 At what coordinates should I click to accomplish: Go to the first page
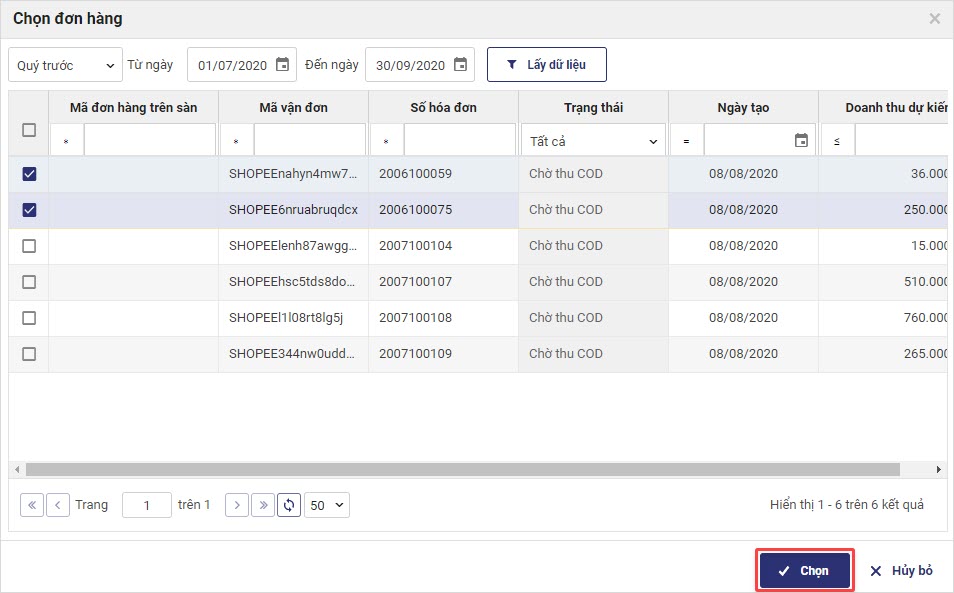point(32,505)
